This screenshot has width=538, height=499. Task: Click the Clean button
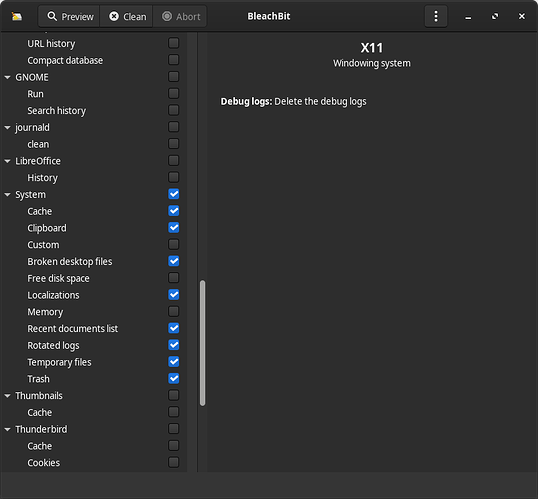(127, 16)
